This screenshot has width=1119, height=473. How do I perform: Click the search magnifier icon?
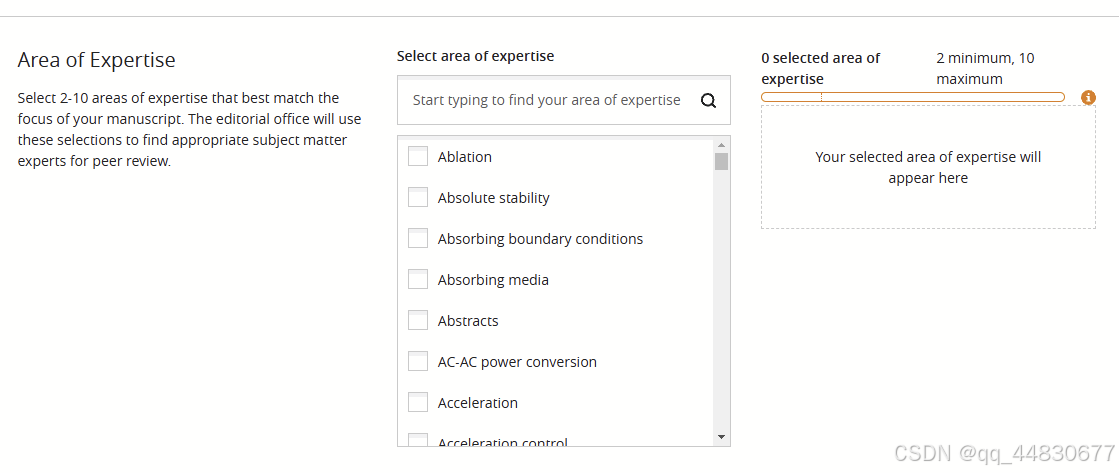coord(708,100)
